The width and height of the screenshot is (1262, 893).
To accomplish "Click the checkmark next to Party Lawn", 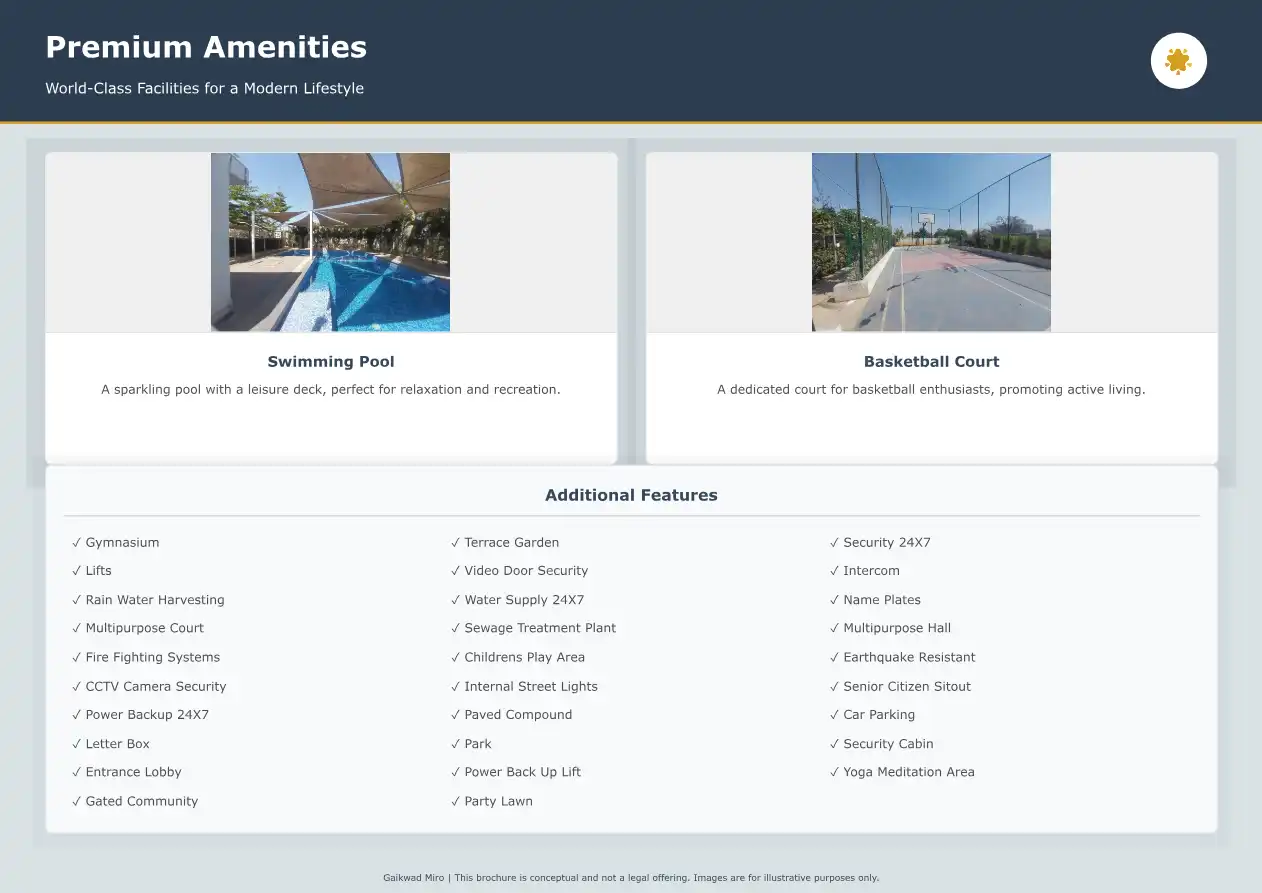I will (x=455, y=802).
